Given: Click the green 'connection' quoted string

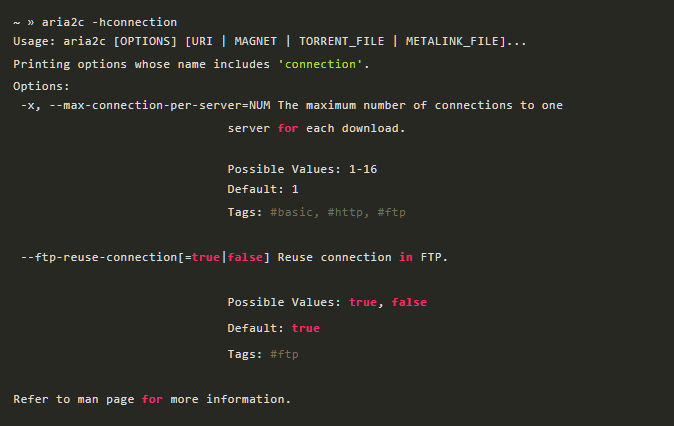Looking at the screenshot, I should coord(323,64).
